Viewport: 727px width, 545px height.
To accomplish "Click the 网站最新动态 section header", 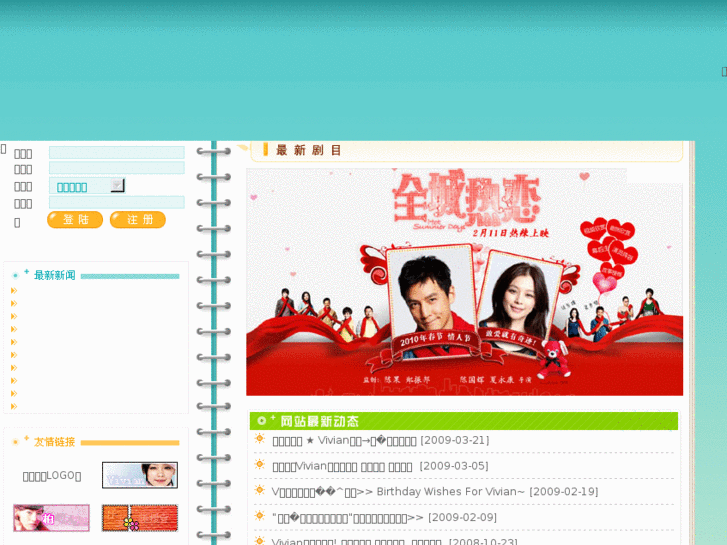I will [464, 421].
